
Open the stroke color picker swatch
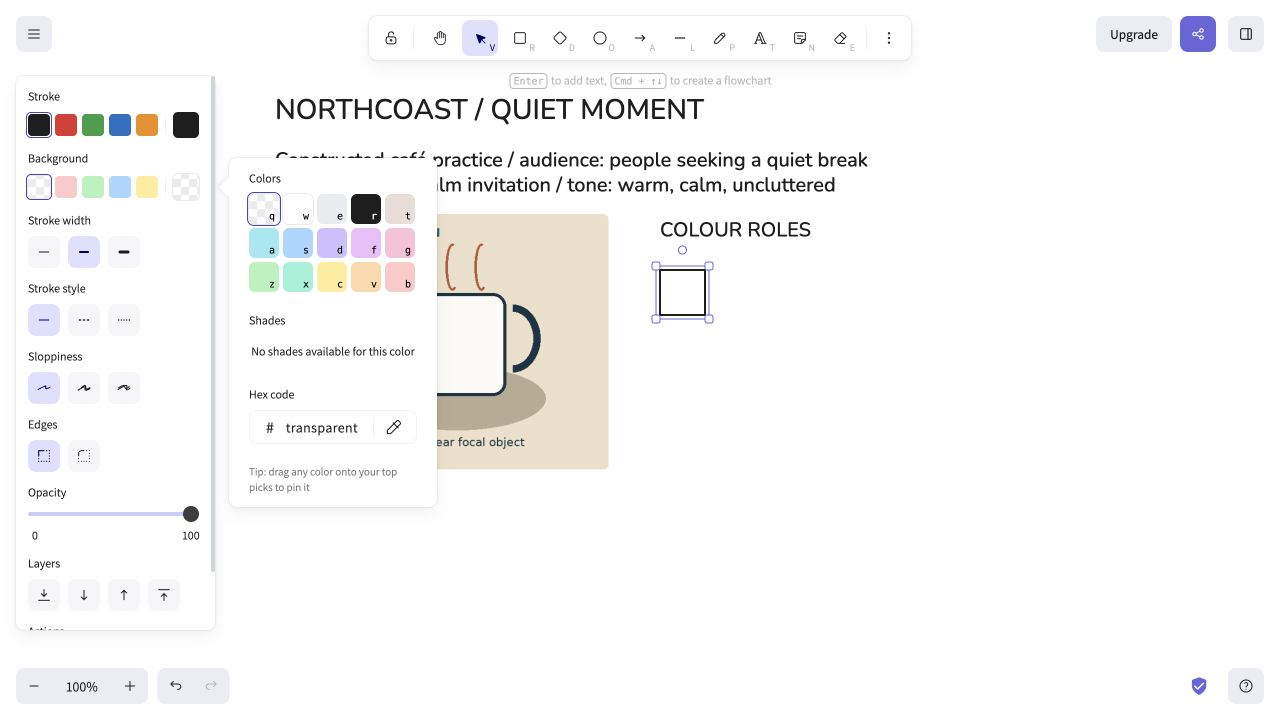[186, 125]
